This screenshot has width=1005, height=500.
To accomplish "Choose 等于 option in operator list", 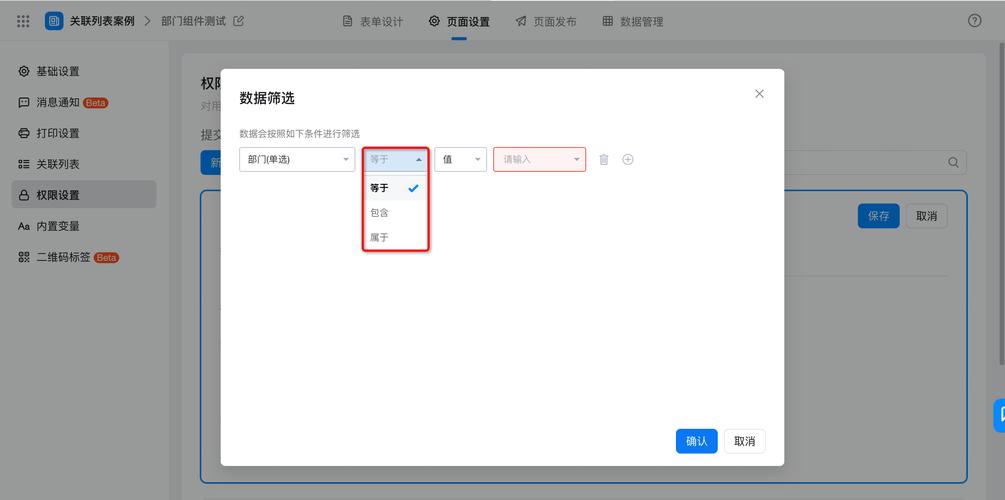I will pos(395,188).
